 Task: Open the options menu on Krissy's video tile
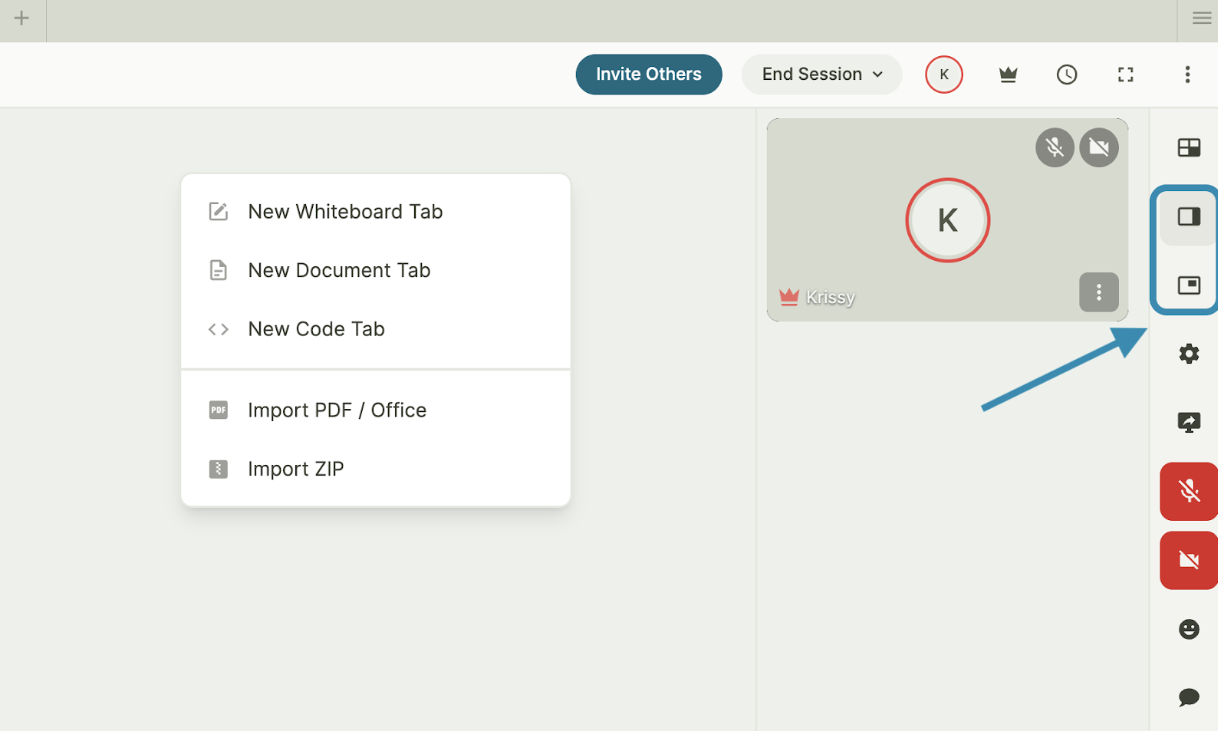tap(1099, 293)
